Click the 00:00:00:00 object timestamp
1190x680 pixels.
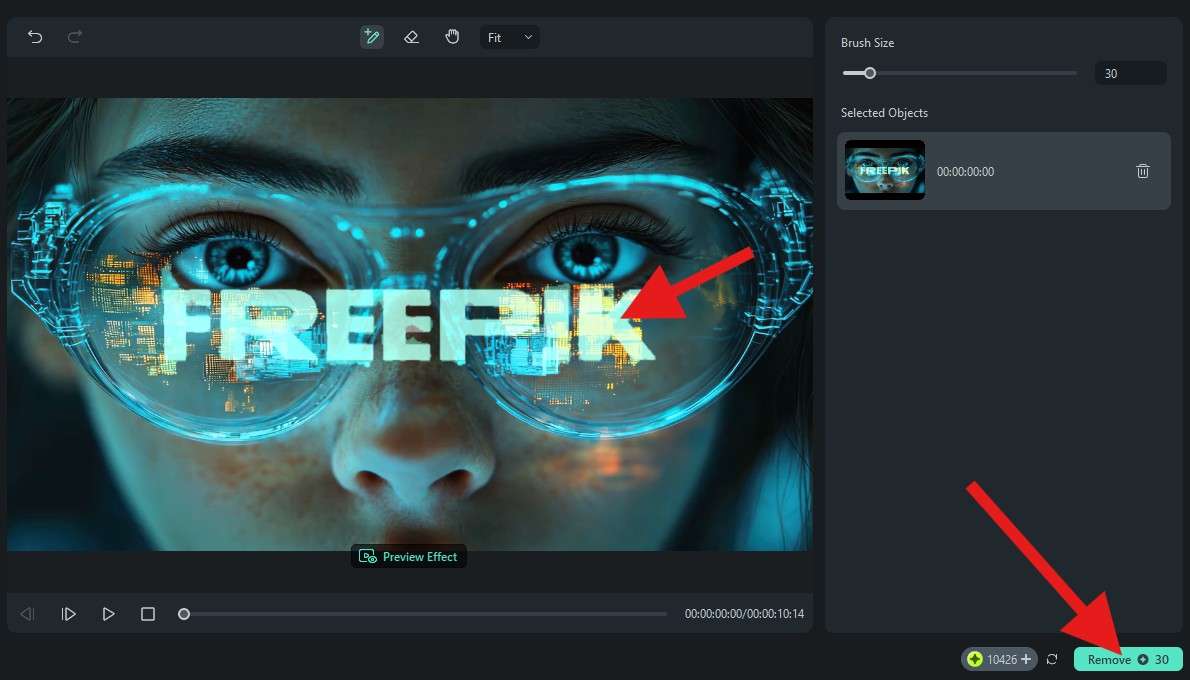(965, 172)
